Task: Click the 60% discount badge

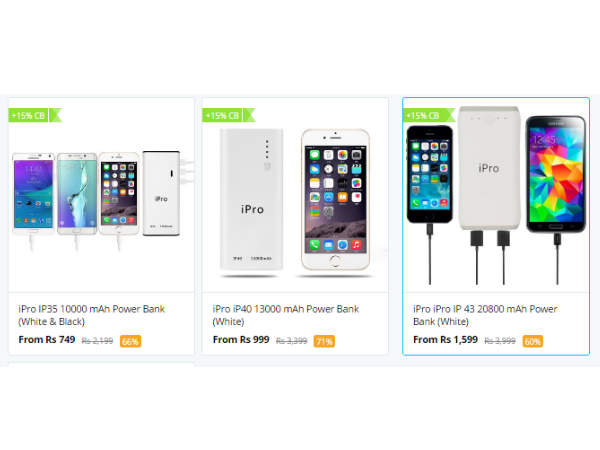Action: click(533, 341)
